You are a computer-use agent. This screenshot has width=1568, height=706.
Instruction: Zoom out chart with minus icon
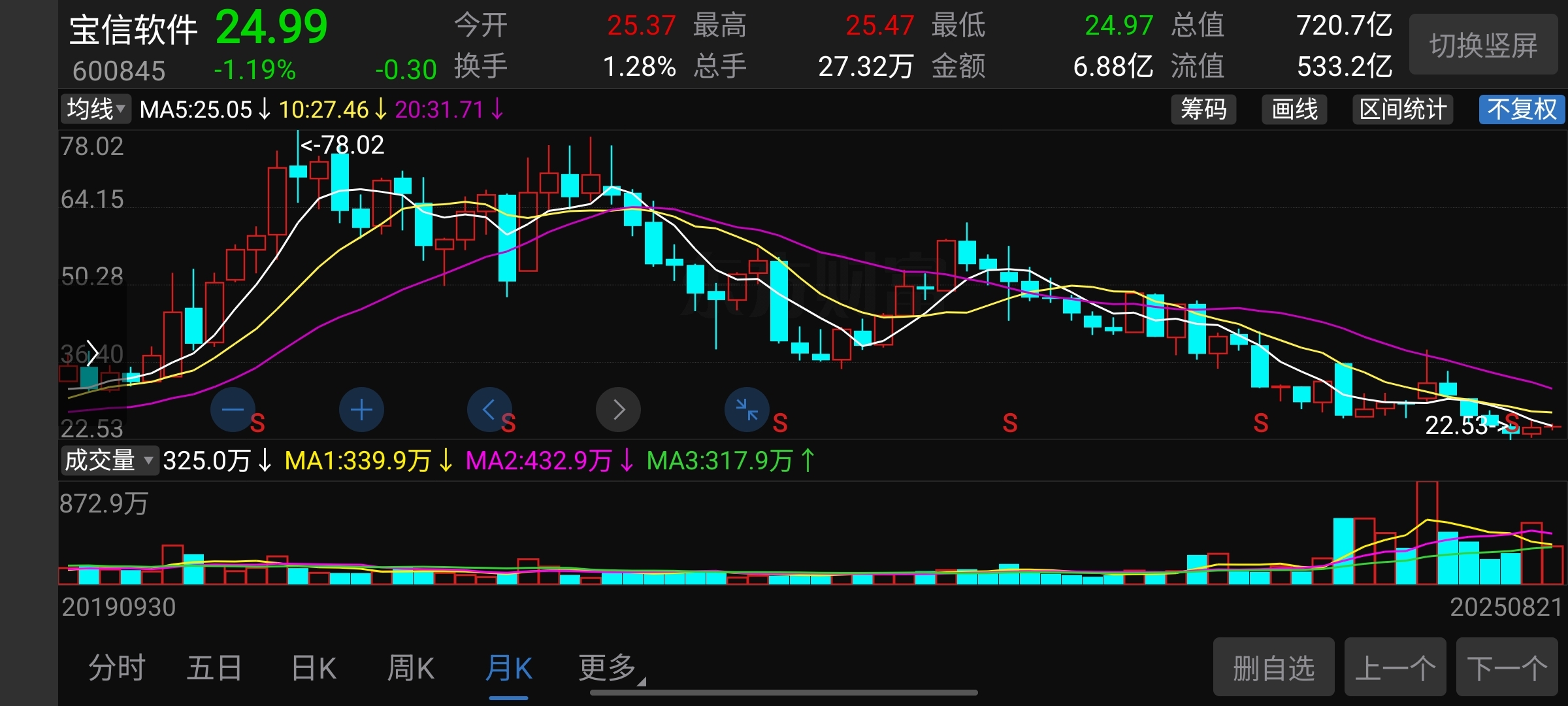pyautogui.click(x=233, y=410)
